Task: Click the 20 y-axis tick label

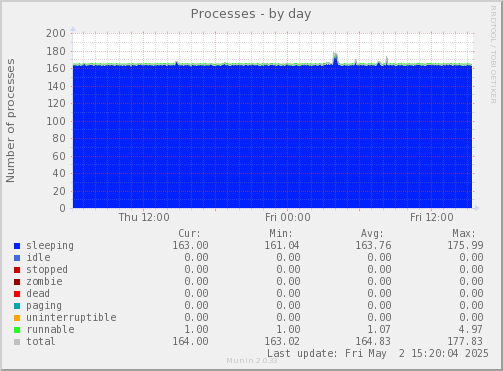Action: [59, 191]
